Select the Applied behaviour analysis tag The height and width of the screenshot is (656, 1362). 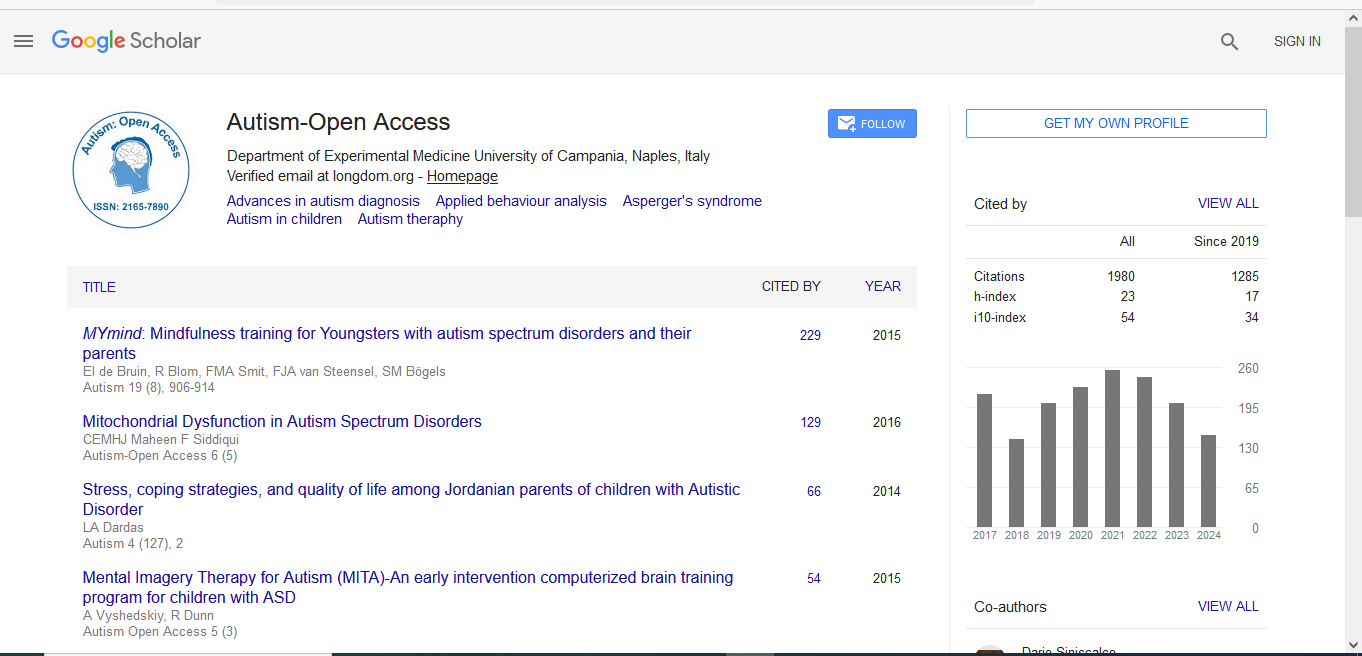[x=521, y=201]
